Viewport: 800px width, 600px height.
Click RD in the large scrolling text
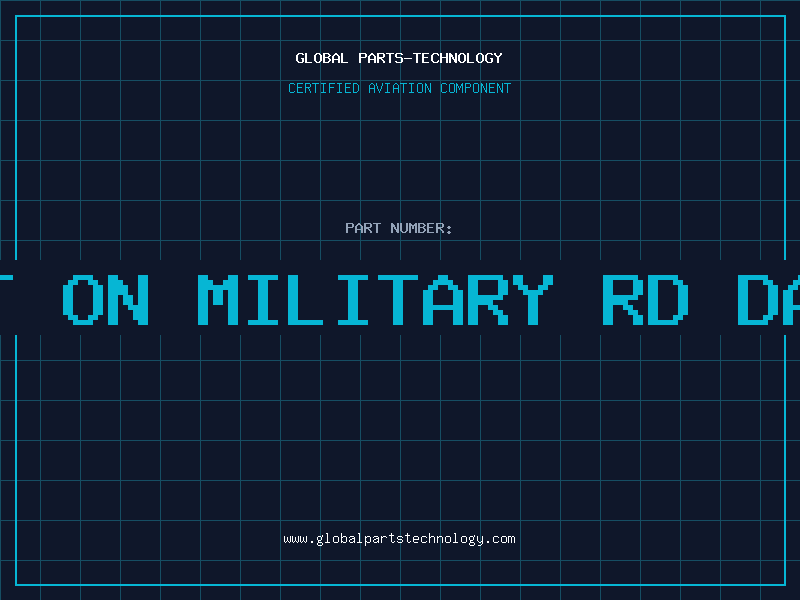coord(645,300)
